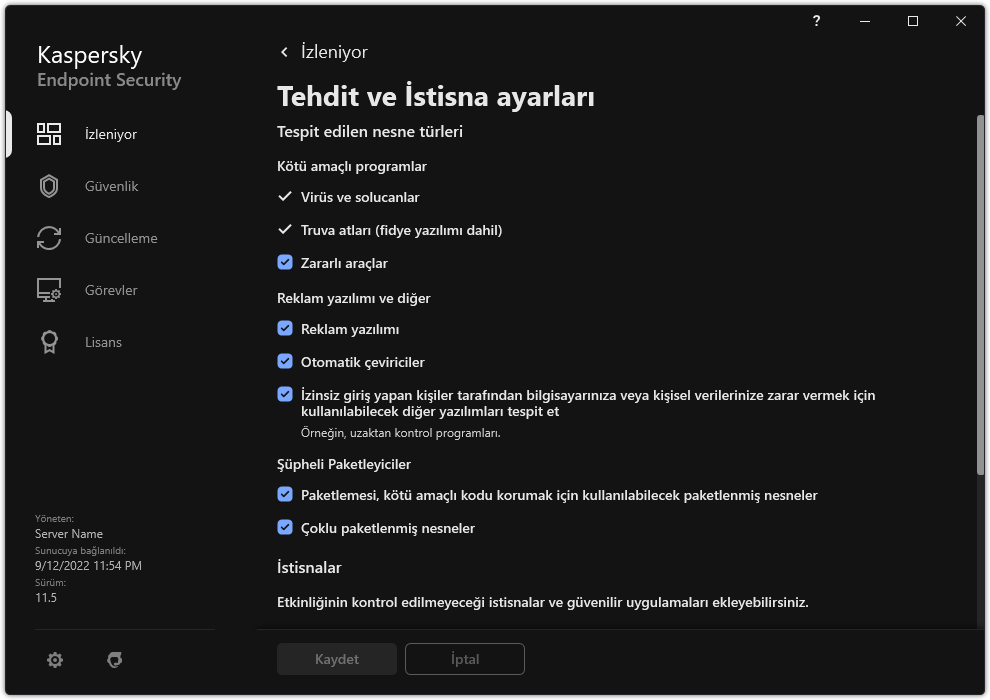The image size is (990, 700).
Task: Uncheck the Paketlemesi packed objects checkbox
Action: coord(285,495)
